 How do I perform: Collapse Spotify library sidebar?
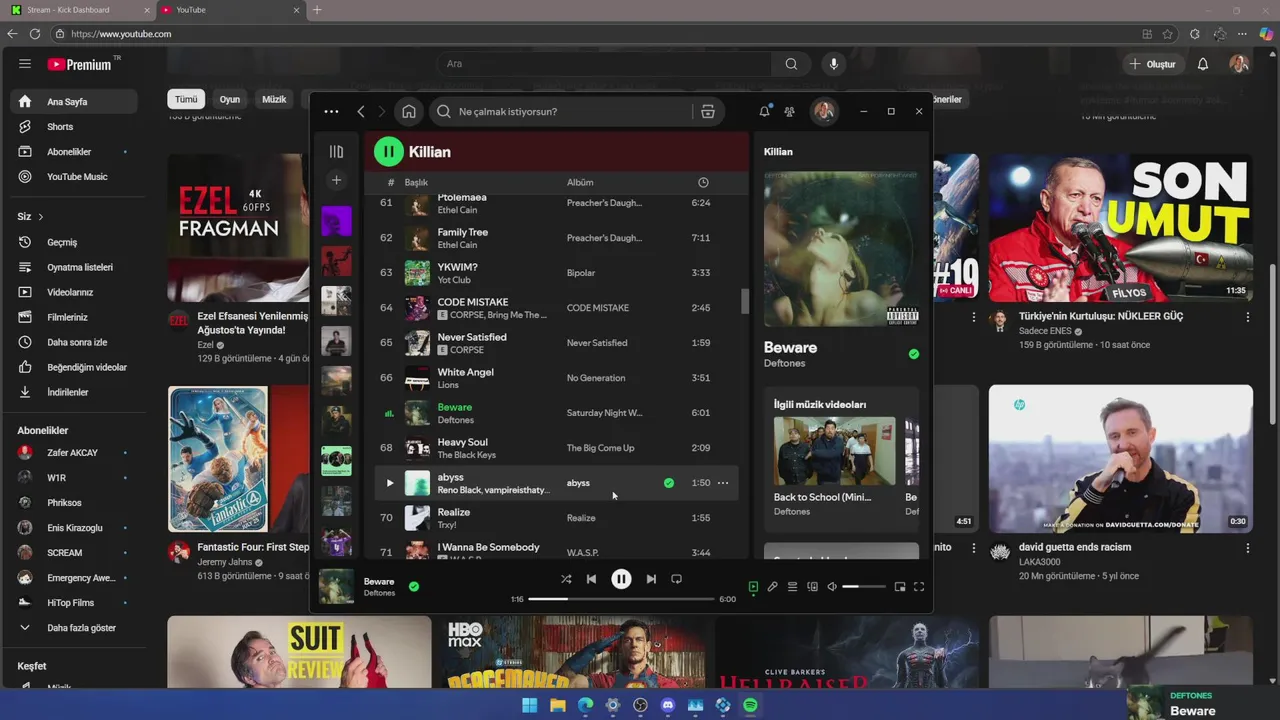[336, 152]
